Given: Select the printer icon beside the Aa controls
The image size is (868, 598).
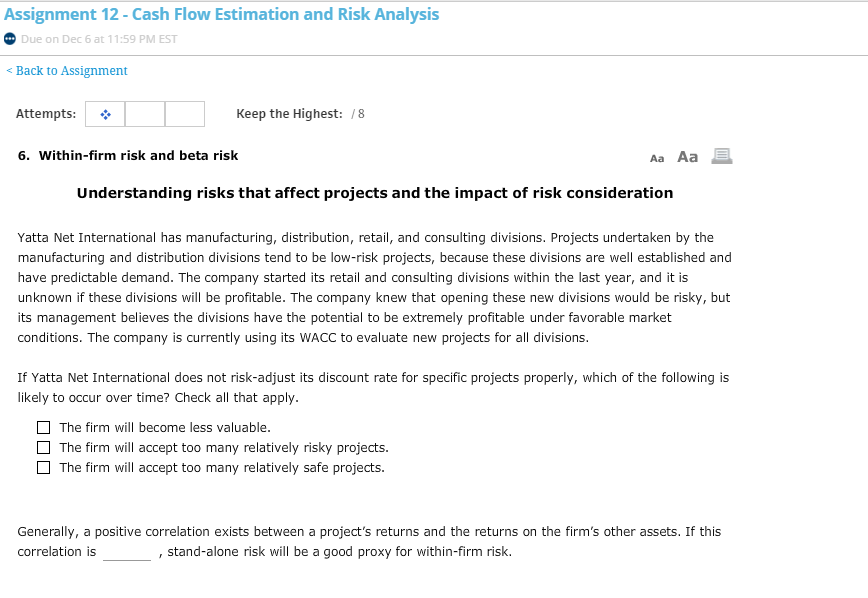Looking at the screenshot, I should coord(721,155).
